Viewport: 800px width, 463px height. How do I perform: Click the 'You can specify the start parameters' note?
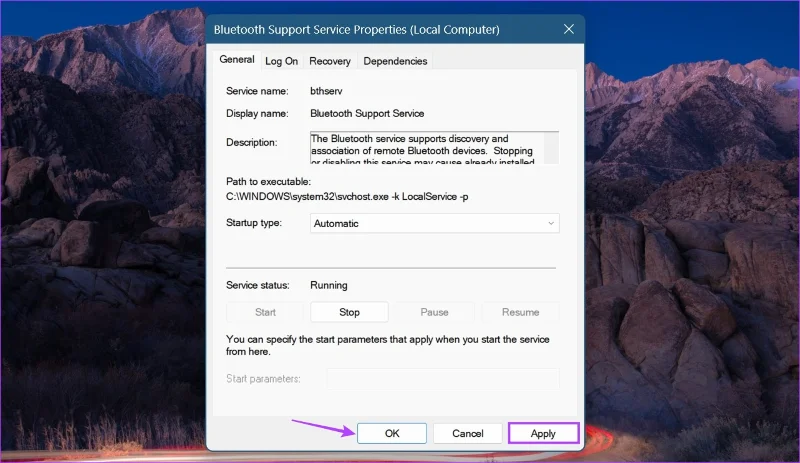388,346
